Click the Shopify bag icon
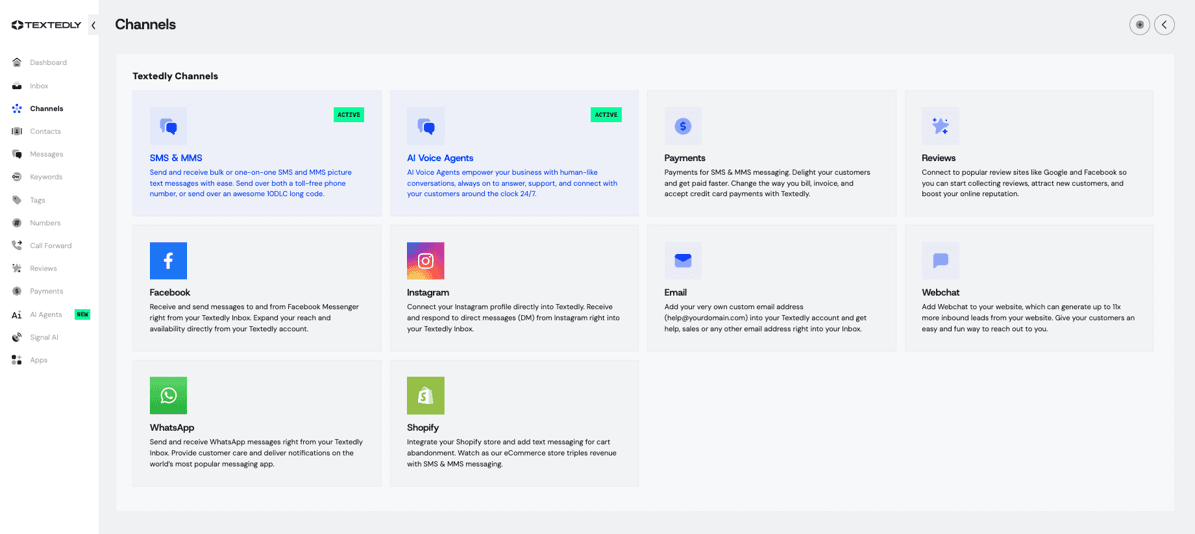Viewport: 1195px width, 534px height. tap(426, 395)
